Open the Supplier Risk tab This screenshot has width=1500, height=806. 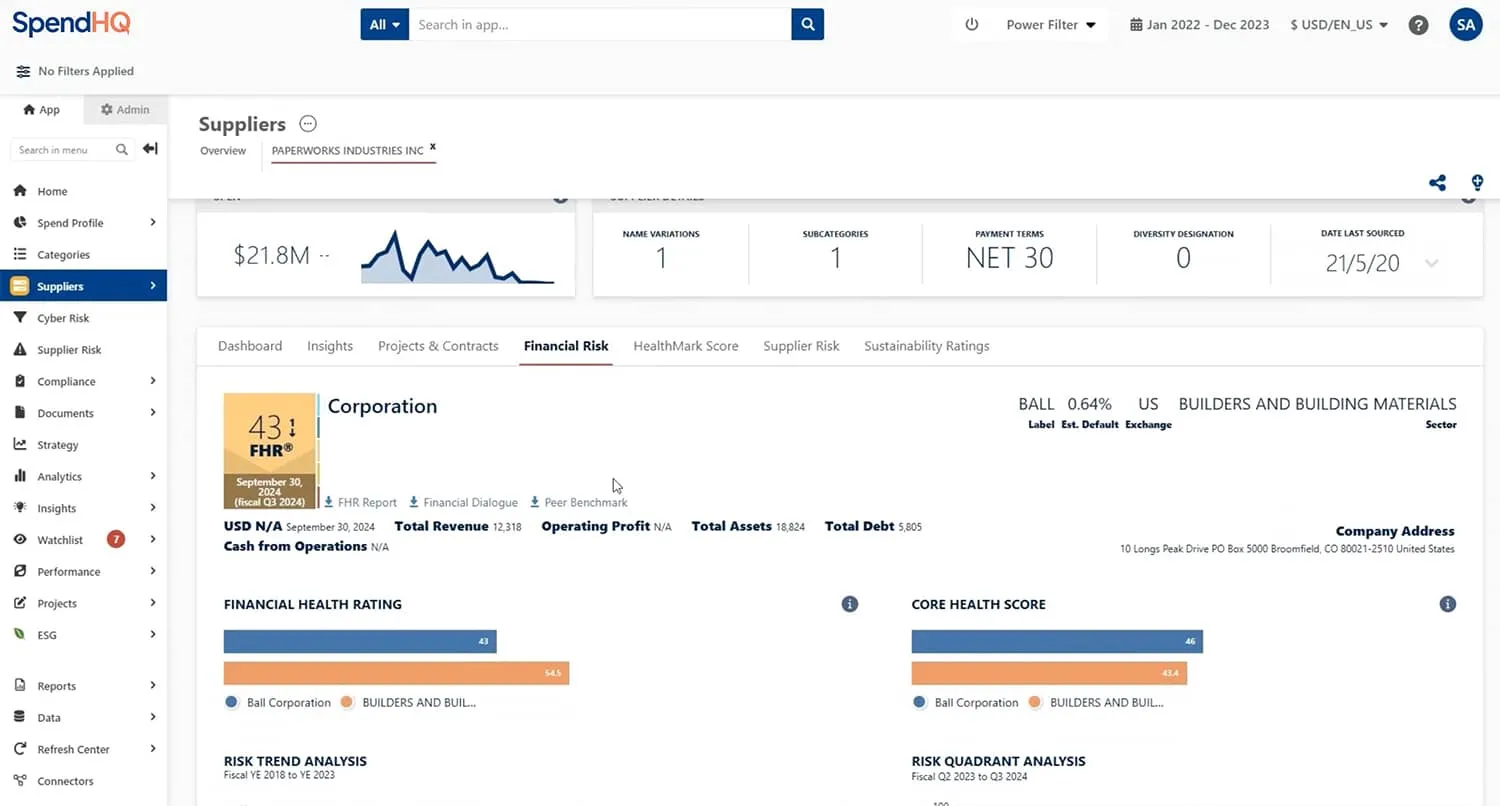coord(801,346)
